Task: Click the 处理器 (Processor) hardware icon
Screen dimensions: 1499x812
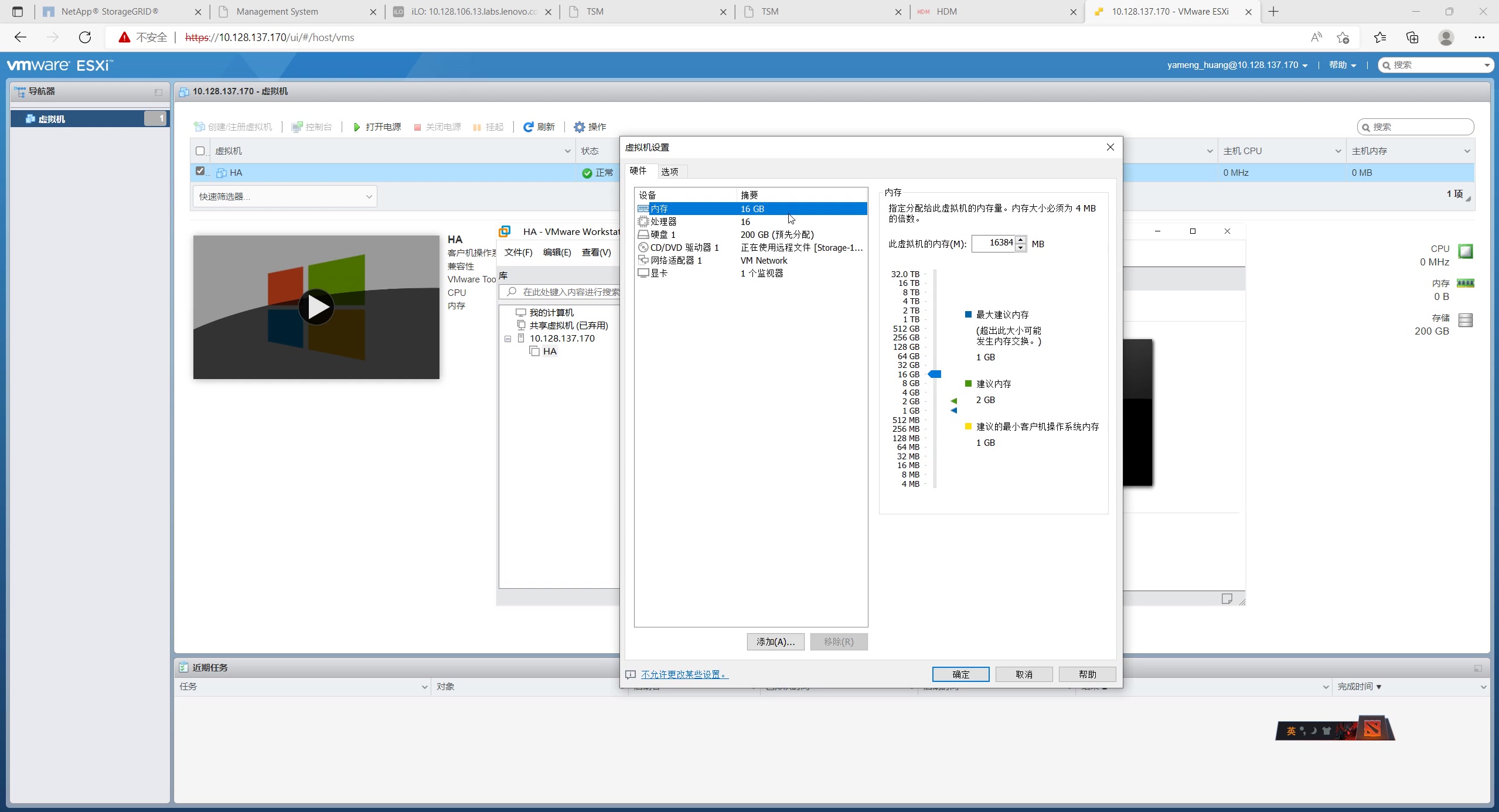Action: (x=644, y=221)
